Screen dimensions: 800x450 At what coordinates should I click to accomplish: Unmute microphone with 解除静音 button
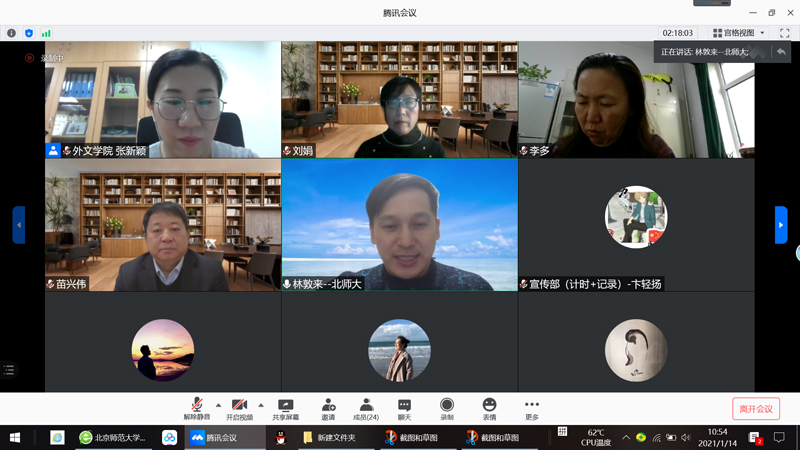pos(197,407)
